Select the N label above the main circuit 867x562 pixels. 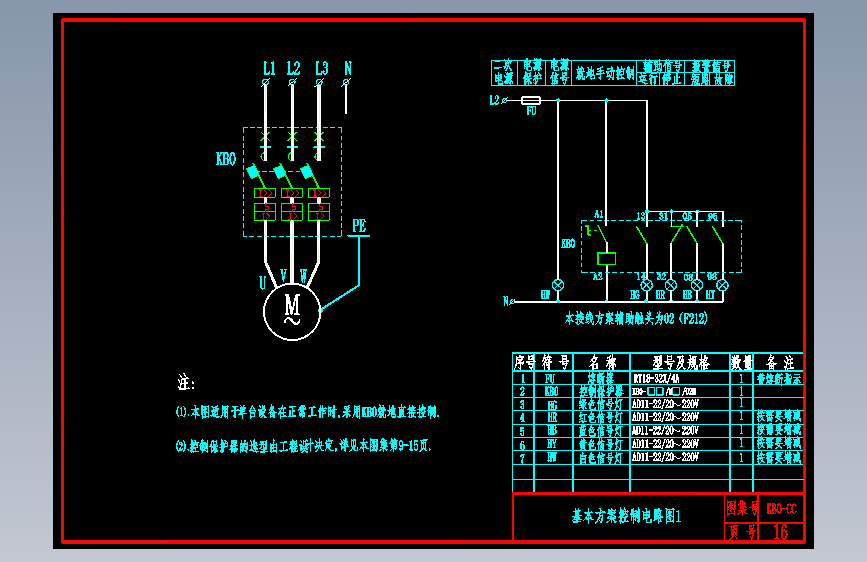(x=348, y=69)
